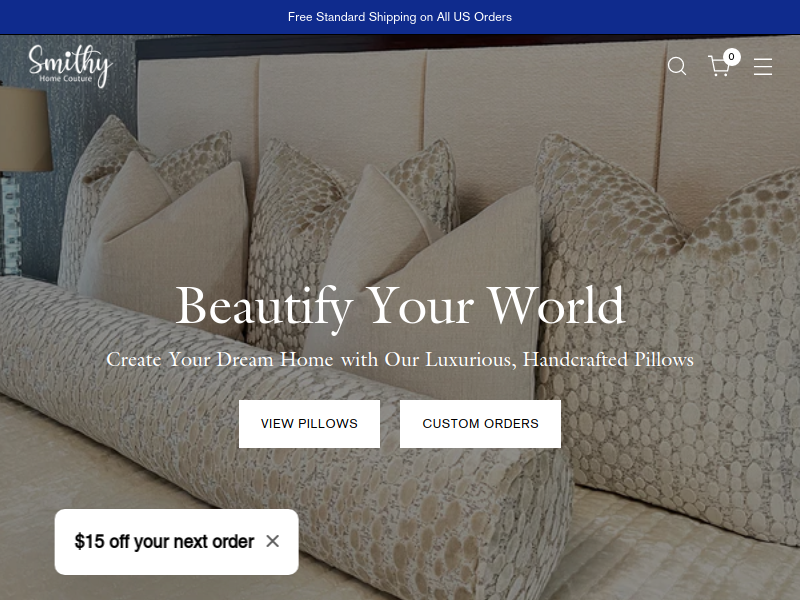Click the VIEW PILLOWS button
This screenshot has height=600, width=800.
(309, 424)
